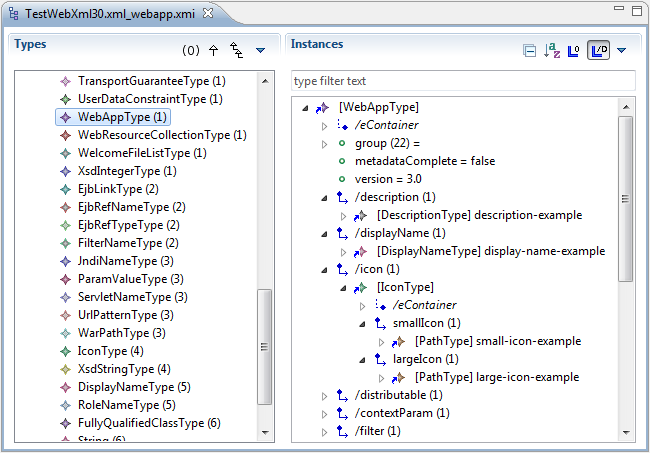
Task: Expand the group (22) attribute
Action: click(x=325, y=144)
